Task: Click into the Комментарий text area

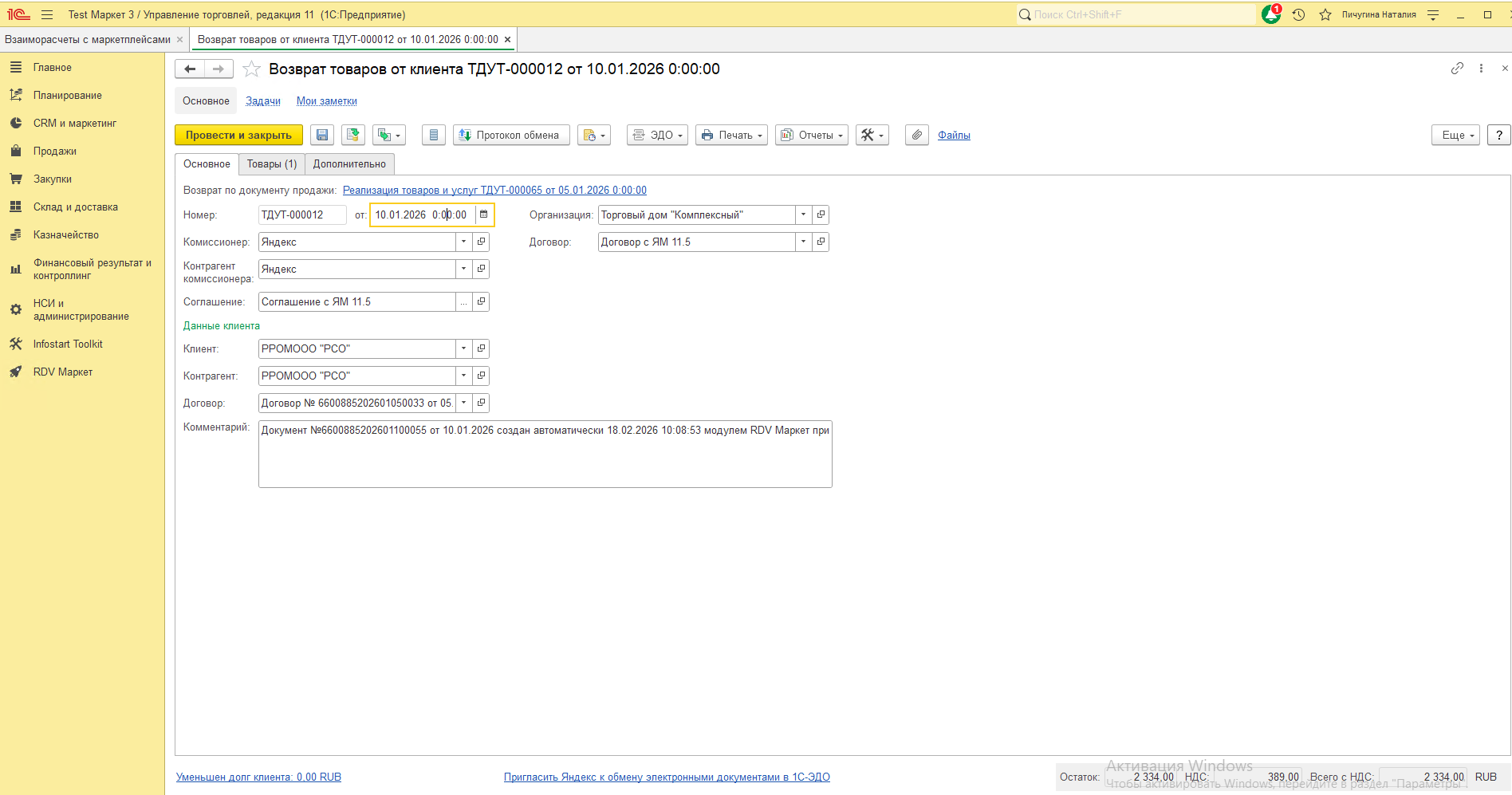Action: tap(545, 454)
